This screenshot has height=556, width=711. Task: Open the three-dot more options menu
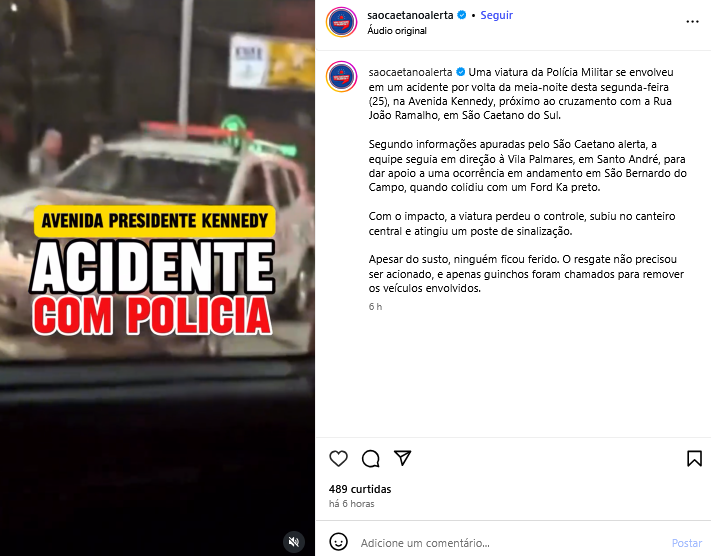click(692, 22)
